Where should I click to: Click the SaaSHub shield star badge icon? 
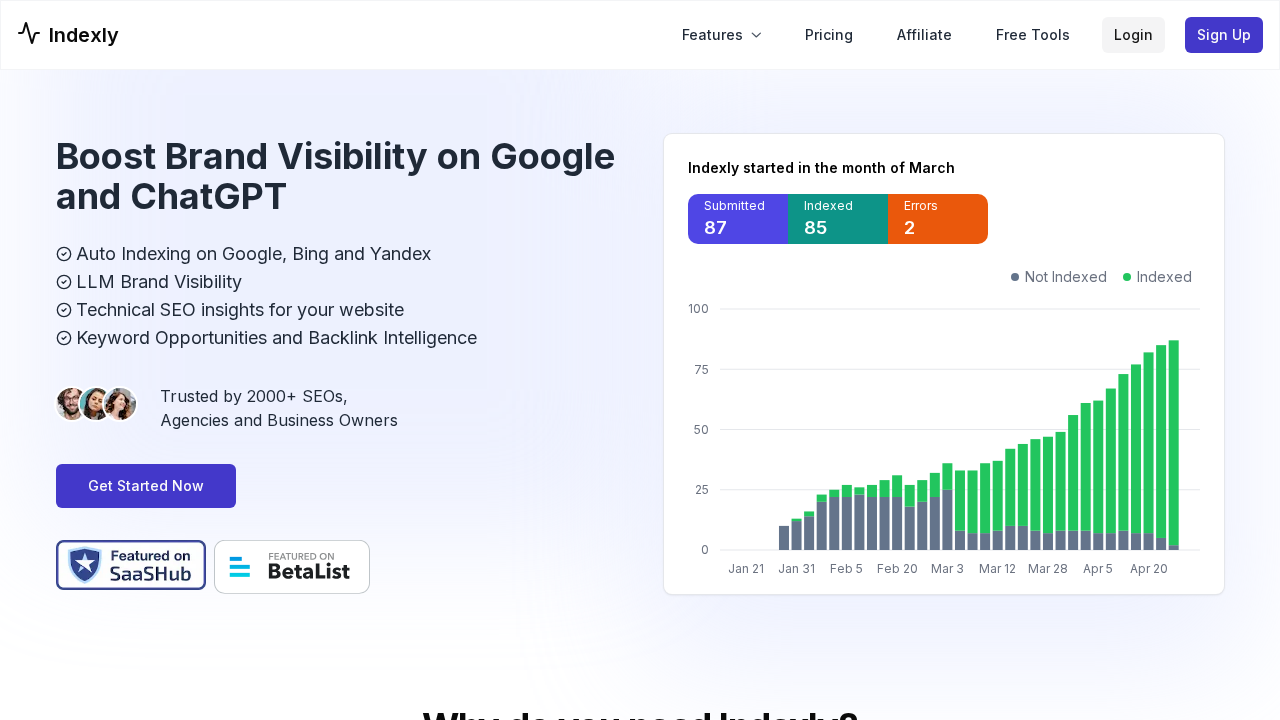(x=83, y=565)
